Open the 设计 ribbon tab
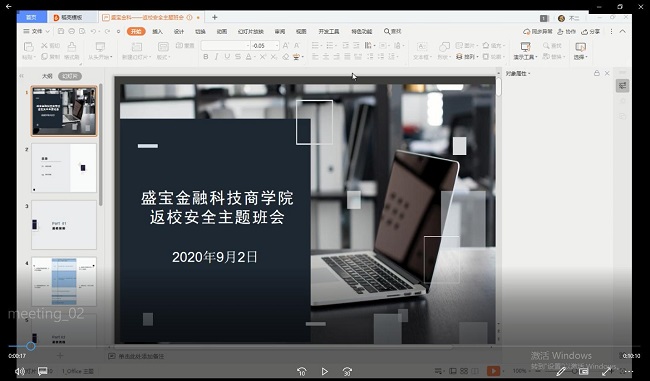This screenshot has width=650, height=381. click(x=179, y=32)
